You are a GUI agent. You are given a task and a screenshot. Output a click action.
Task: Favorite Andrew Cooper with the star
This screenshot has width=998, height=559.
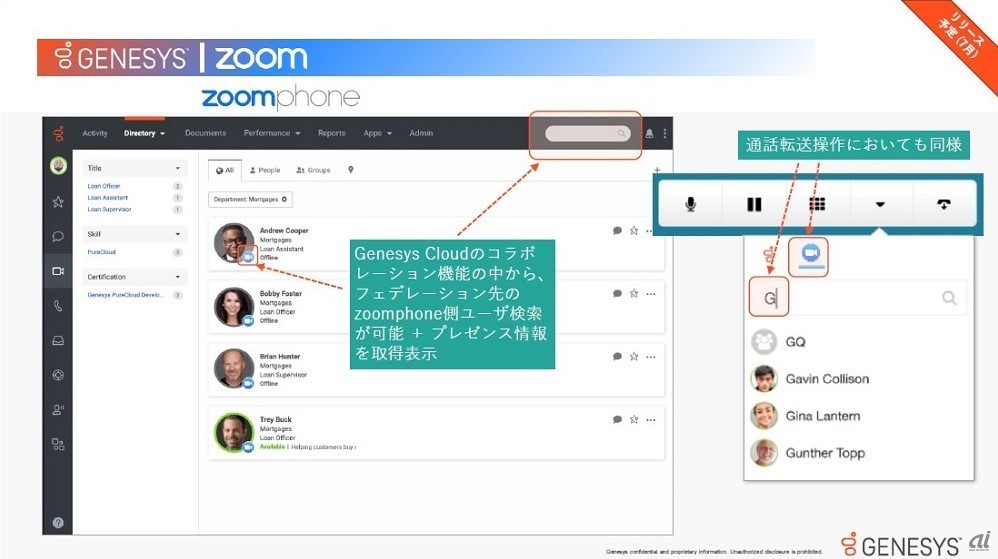[x=634, y=230]
